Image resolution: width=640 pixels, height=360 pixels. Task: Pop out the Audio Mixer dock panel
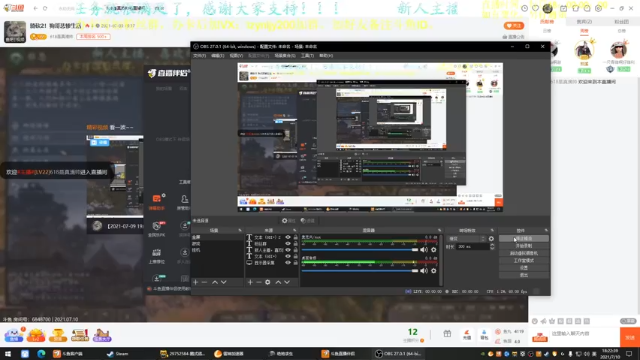coord(440,230)
